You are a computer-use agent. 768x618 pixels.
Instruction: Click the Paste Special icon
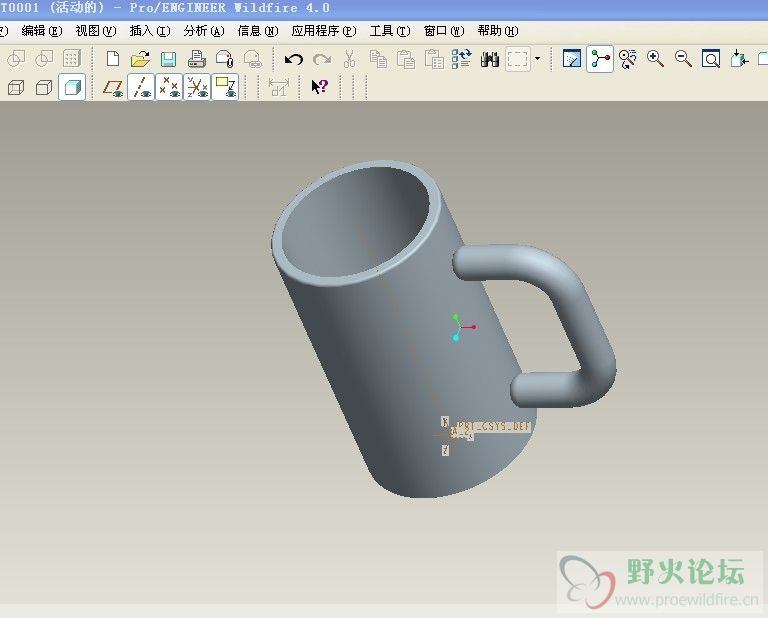pos(433,59)
